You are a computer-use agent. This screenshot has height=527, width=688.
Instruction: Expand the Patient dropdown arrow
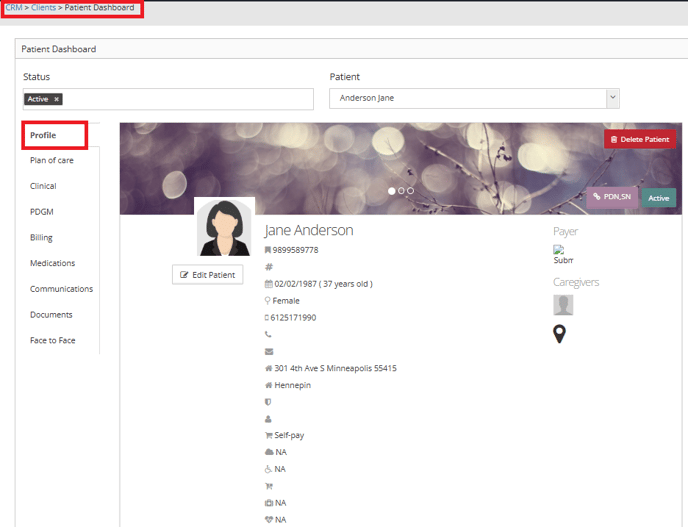tap(613, 98)
